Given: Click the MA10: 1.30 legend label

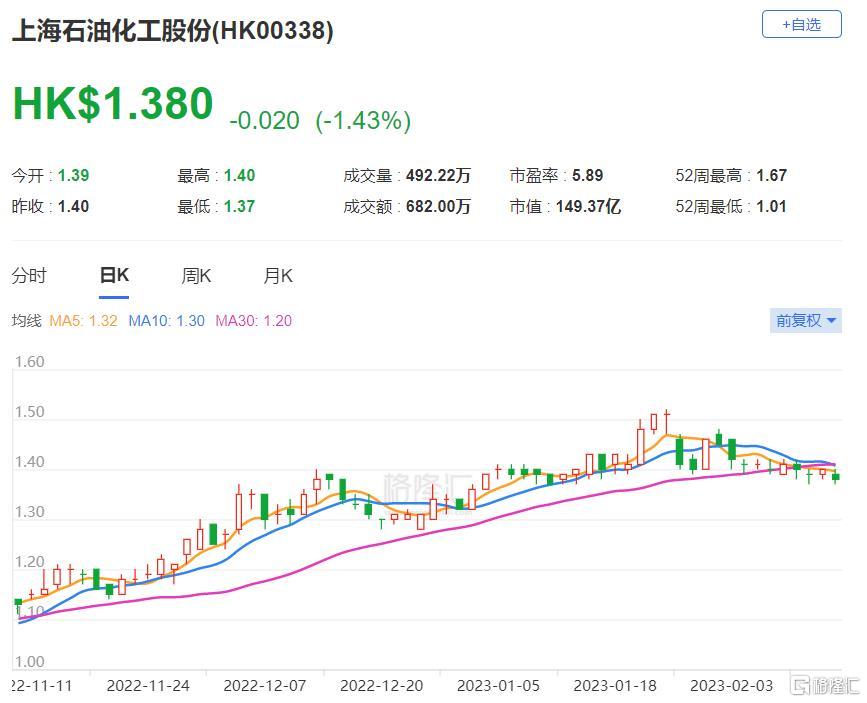Looking at the screenshot, I should [166, 321].
